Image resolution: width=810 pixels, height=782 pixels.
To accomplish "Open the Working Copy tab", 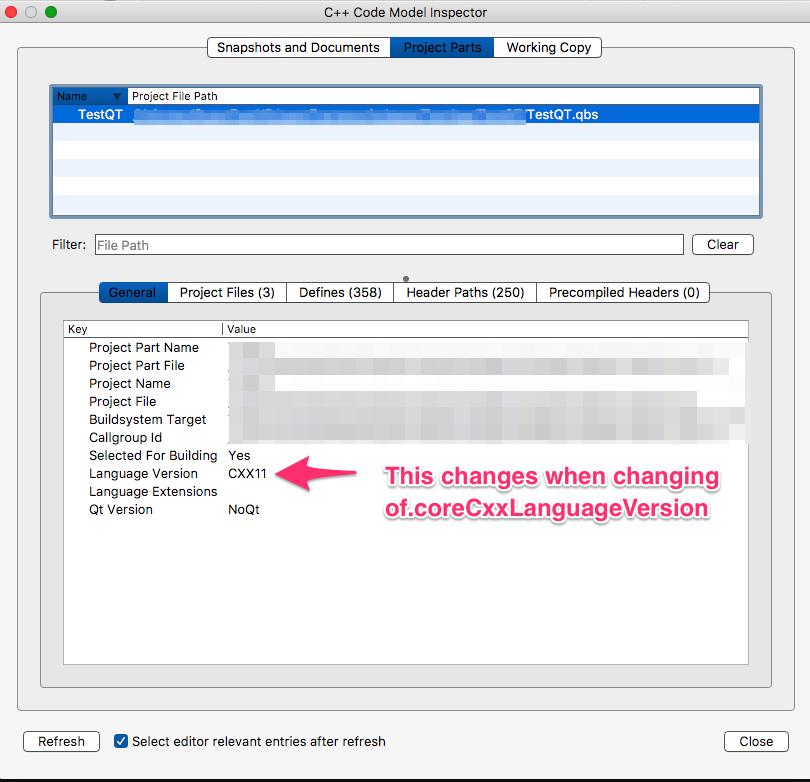I will [547, 47].
